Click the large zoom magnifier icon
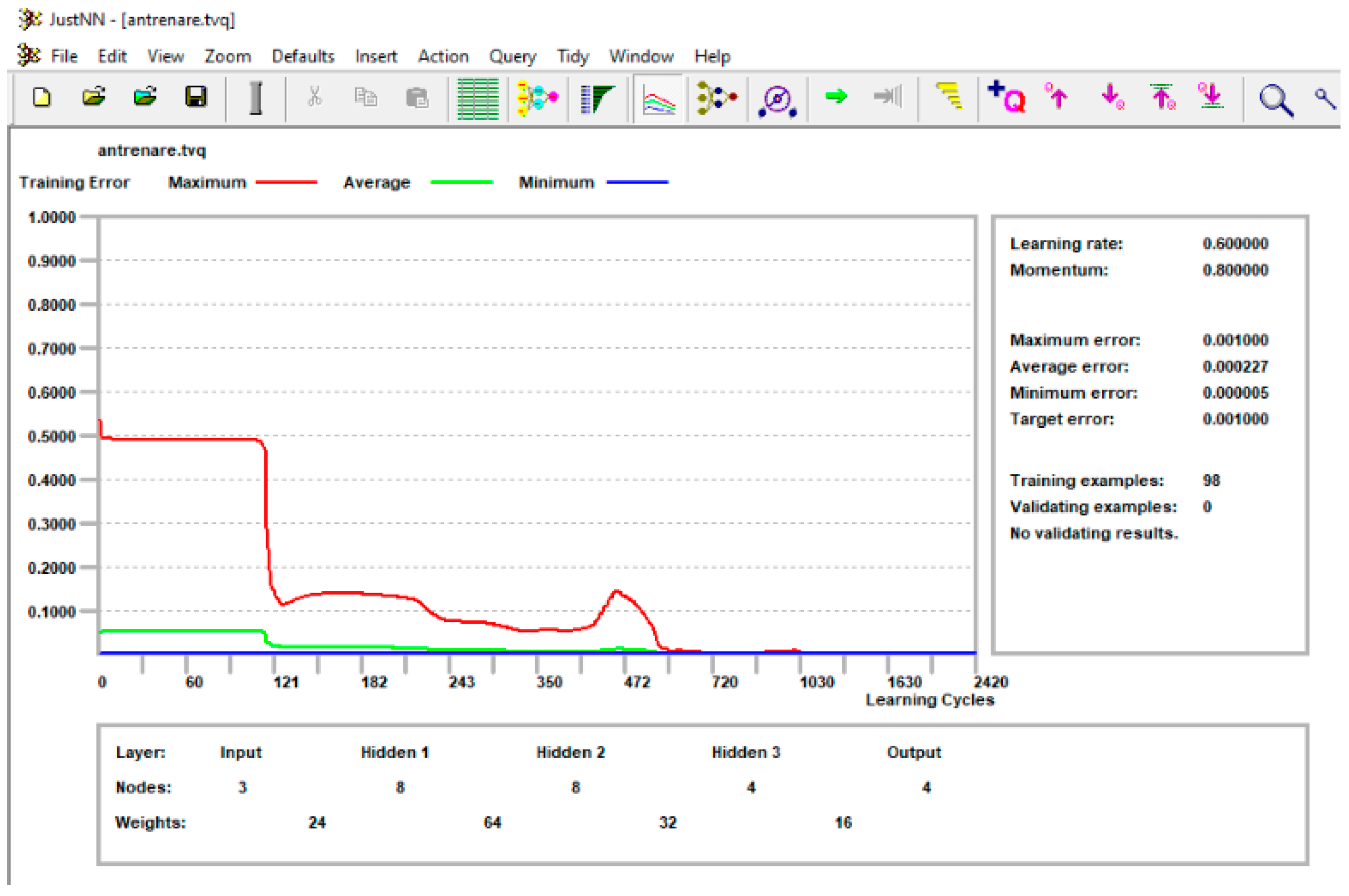This screenshot has height=896, width=1349. point(1276,100)
